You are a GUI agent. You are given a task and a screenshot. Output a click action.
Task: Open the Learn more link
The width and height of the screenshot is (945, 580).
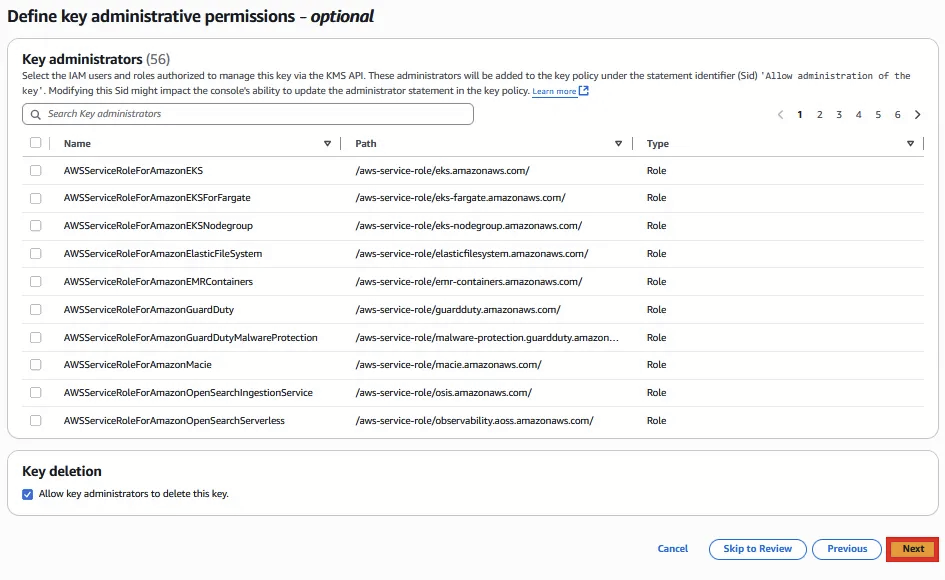pos(554,91)
